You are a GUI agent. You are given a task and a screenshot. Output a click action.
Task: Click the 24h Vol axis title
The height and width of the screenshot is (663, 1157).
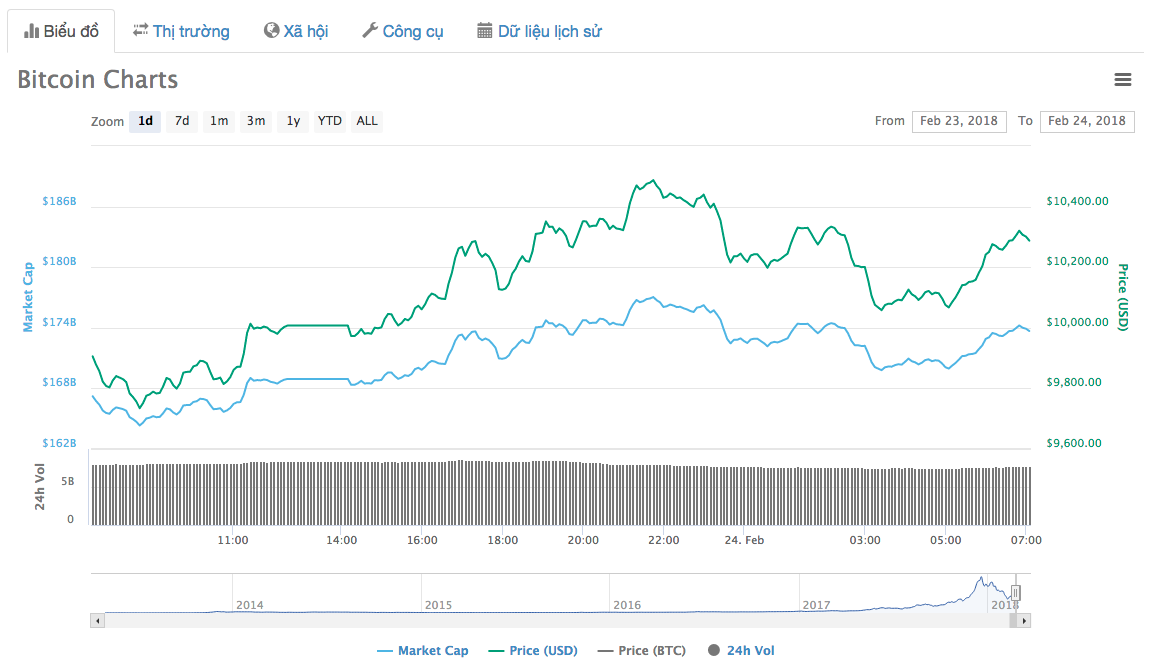(x=40, y=487)
